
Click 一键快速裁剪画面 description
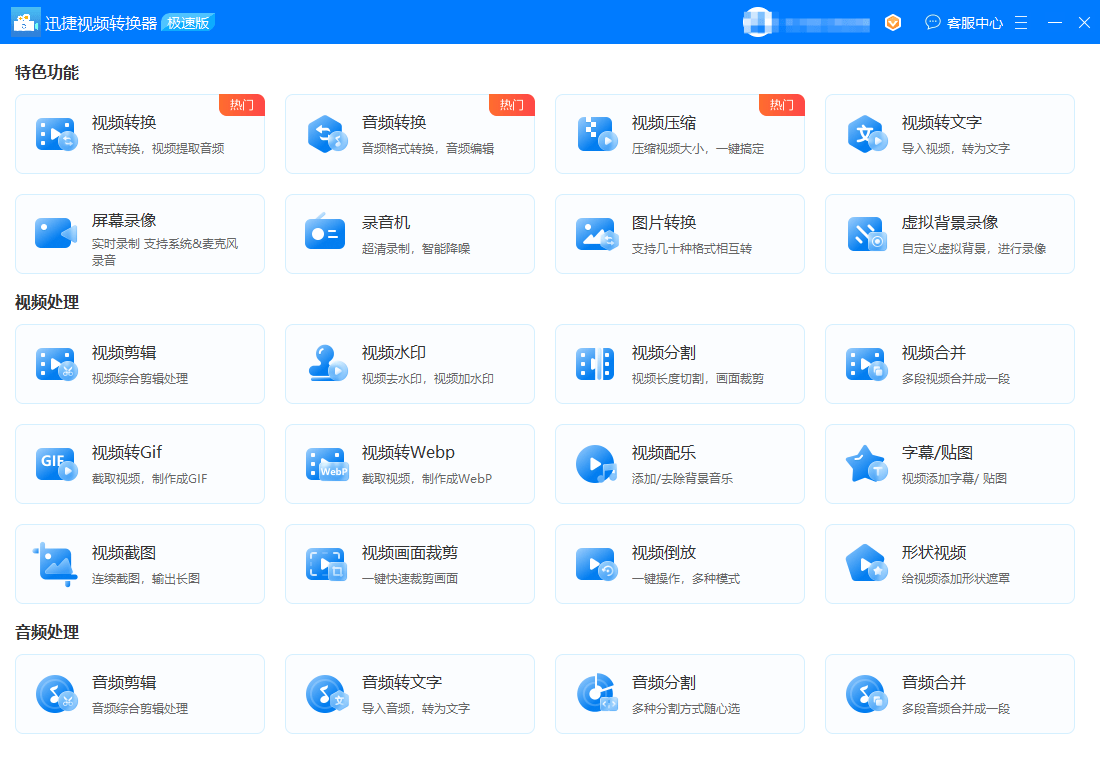pyautogui.click(x=410, y=579)
